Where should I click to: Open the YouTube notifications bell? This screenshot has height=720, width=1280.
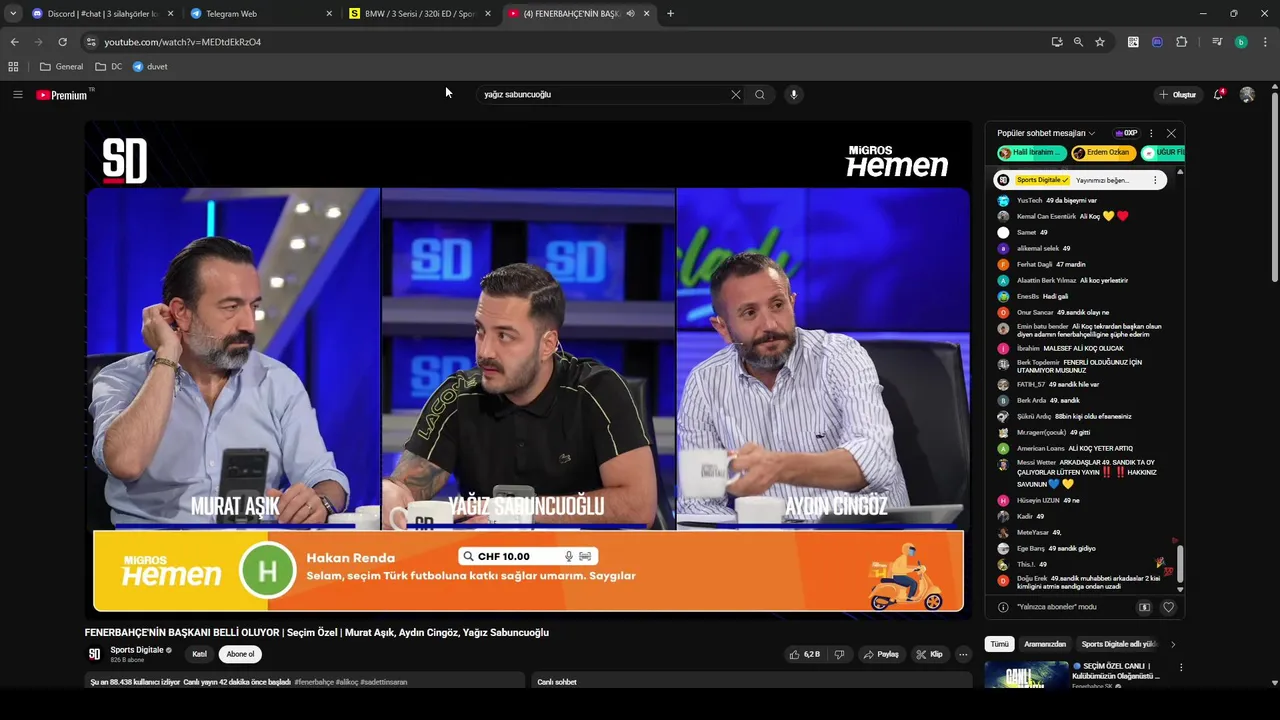click(1218, 95)
